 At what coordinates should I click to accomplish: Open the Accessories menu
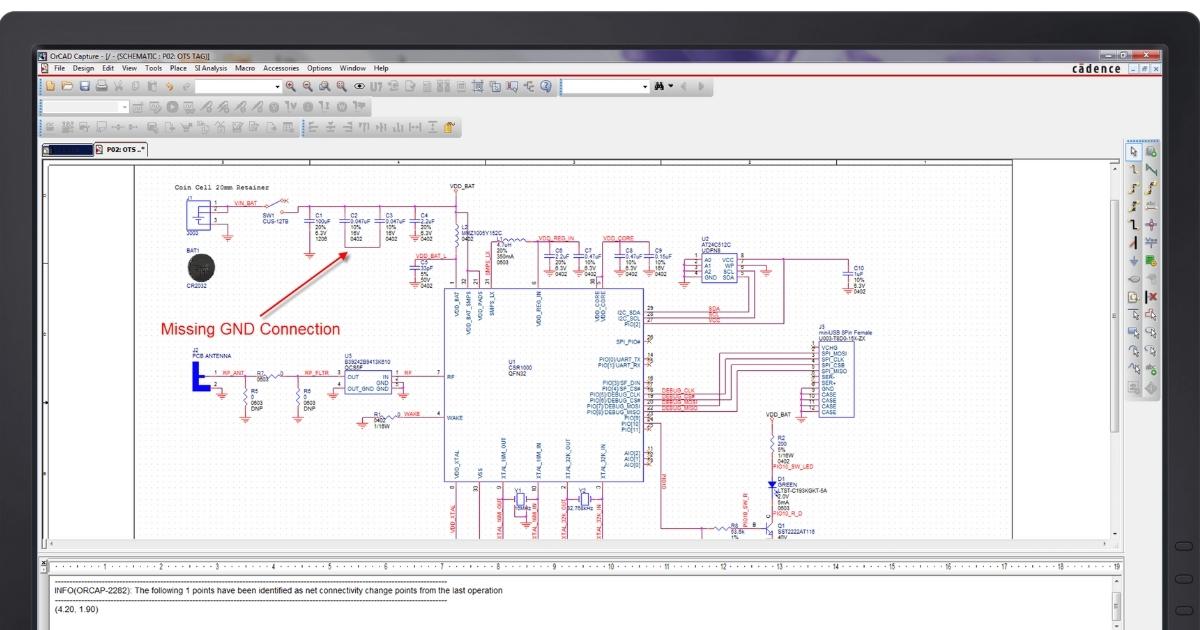(281, 68)
